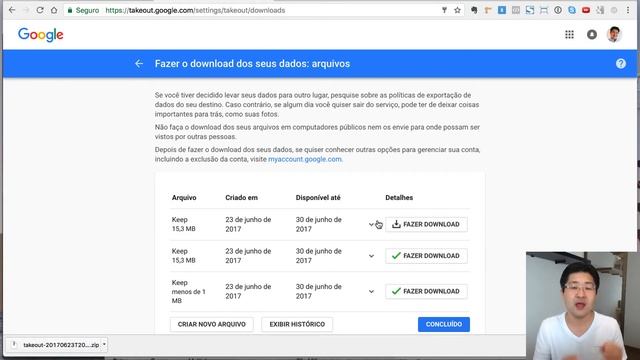
Task: Go back with the browser back arrow
Action: (x=12, y=10)
